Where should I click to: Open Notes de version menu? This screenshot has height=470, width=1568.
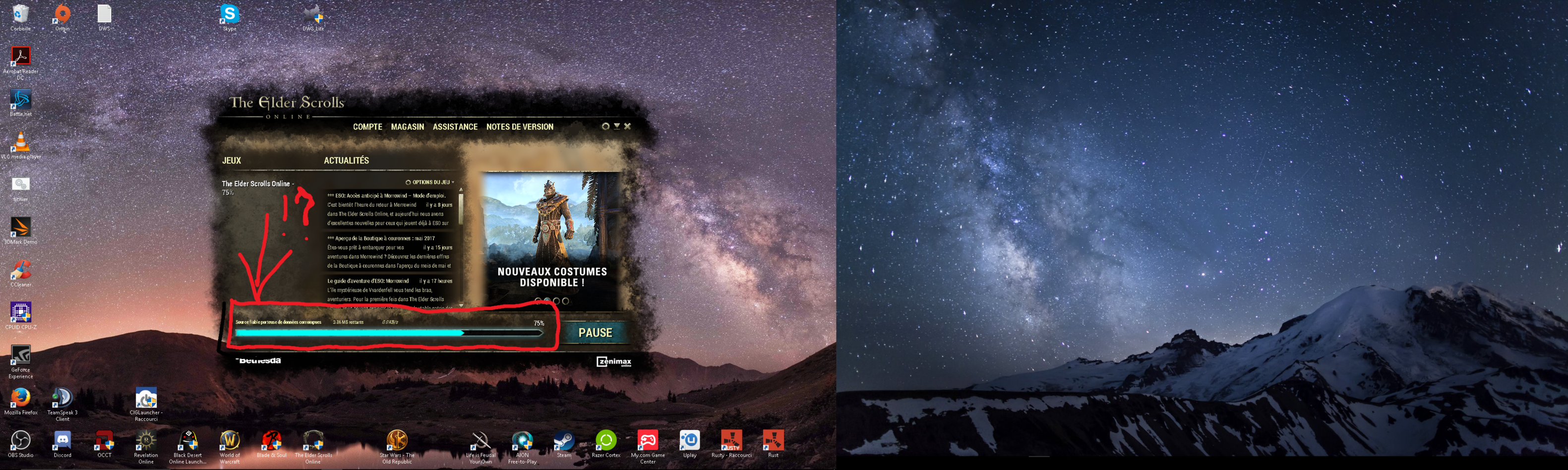pyautogui.click(x=520, y=126)
